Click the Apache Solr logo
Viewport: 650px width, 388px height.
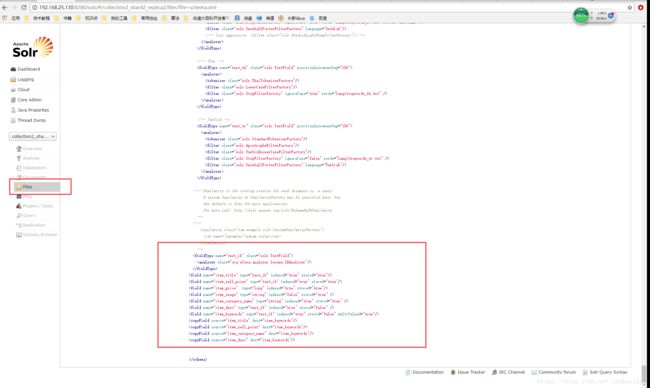click(x=33, y=47)
